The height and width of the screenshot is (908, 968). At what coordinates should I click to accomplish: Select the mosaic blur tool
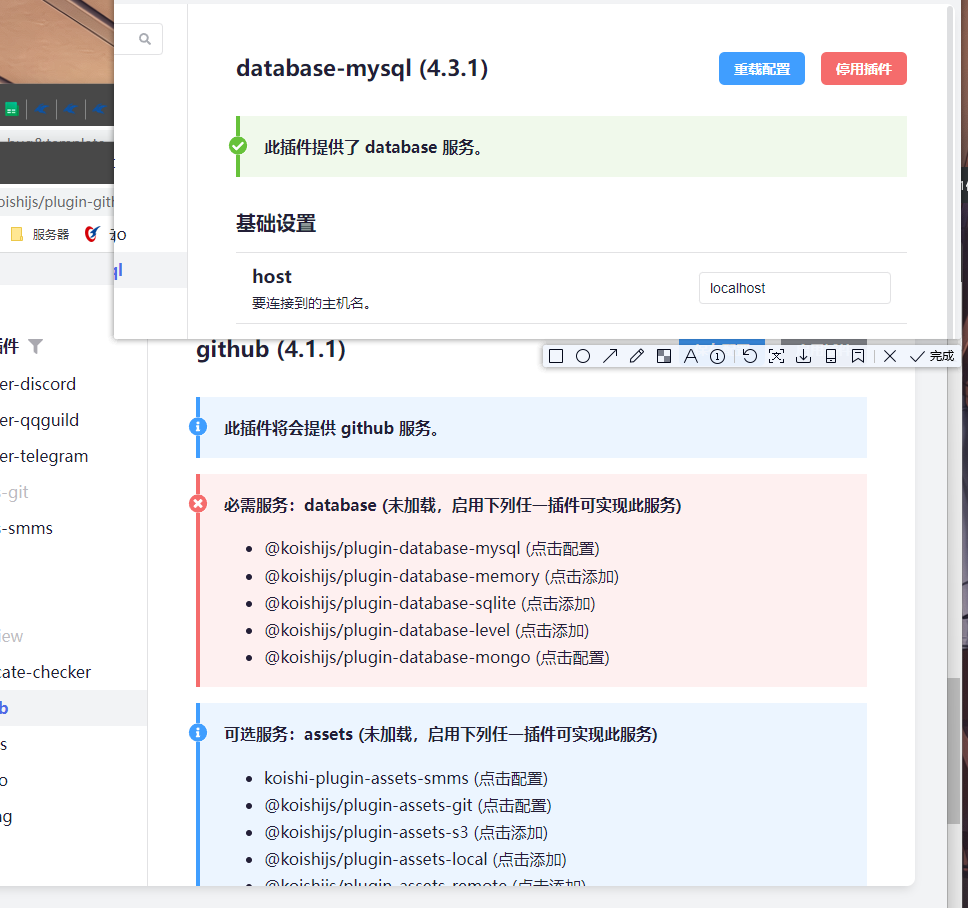664,356
